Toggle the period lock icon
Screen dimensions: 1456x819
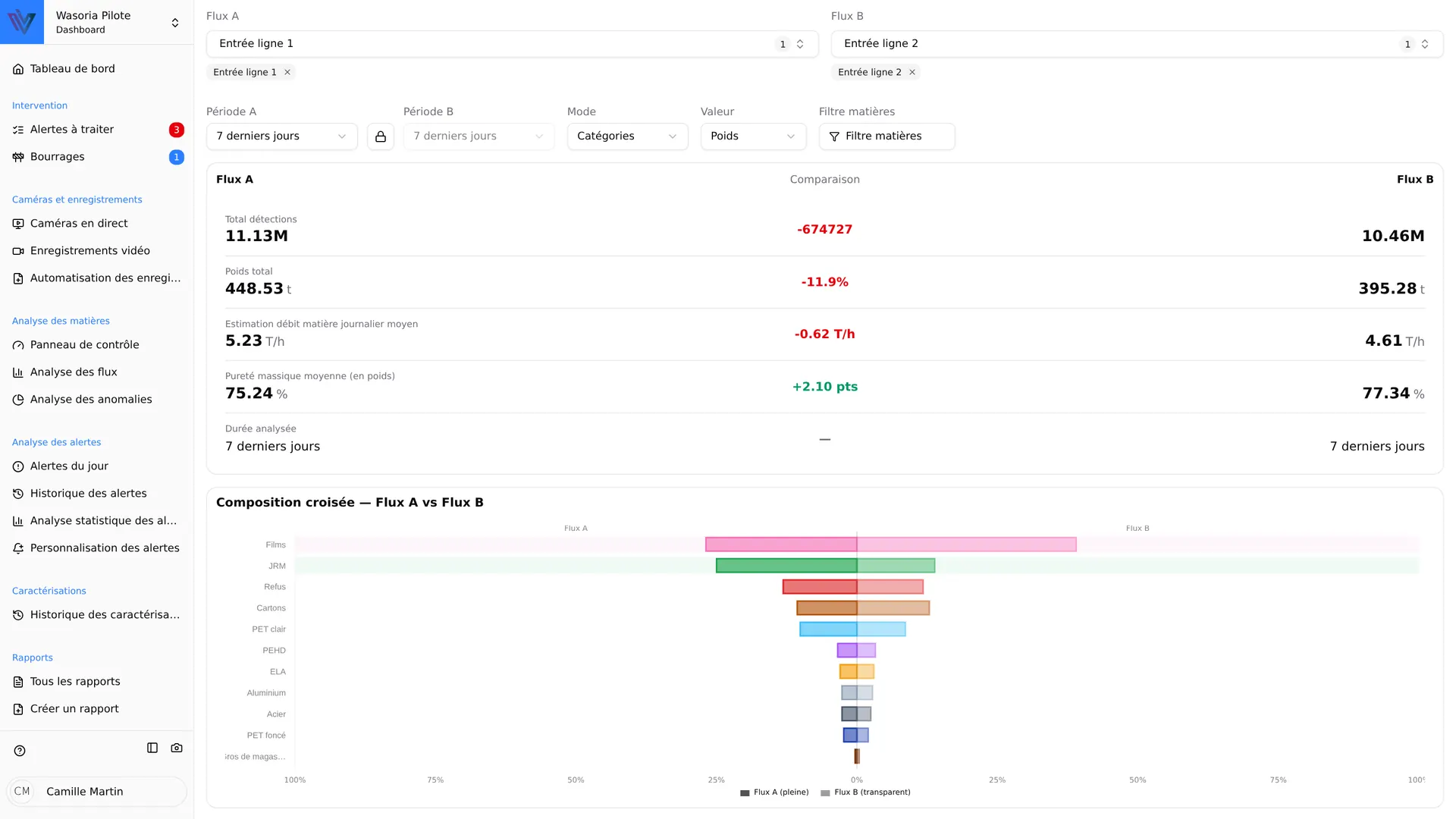(x=381, y=136)
